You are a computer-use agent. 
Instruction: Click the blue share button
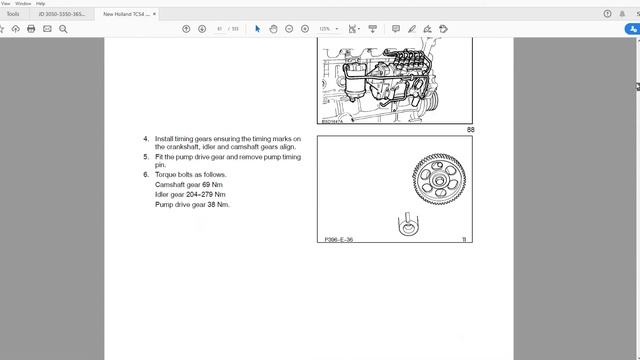click(x=633, y=29)
